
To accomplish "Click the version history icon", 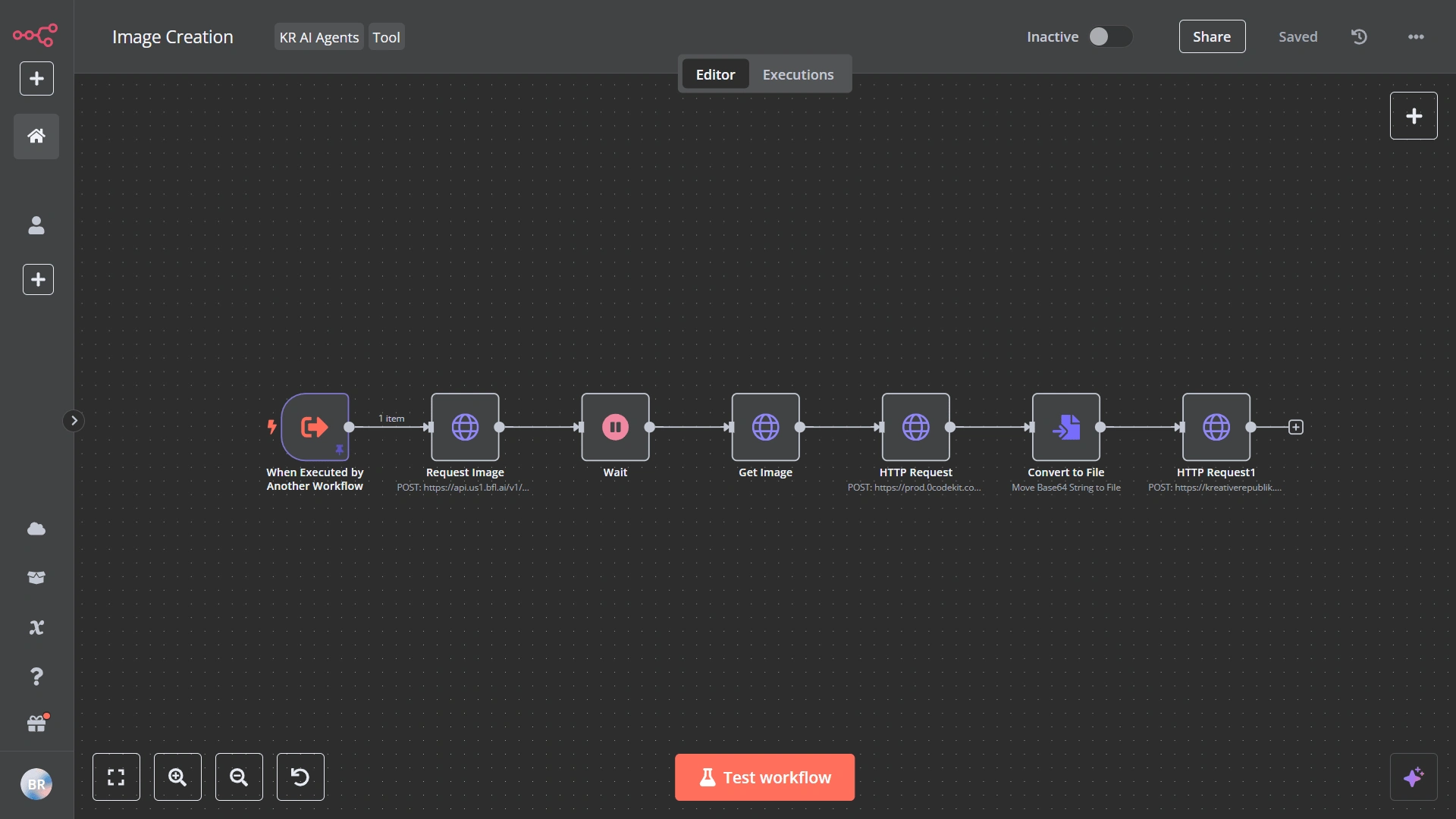I will pos(1359,36).
